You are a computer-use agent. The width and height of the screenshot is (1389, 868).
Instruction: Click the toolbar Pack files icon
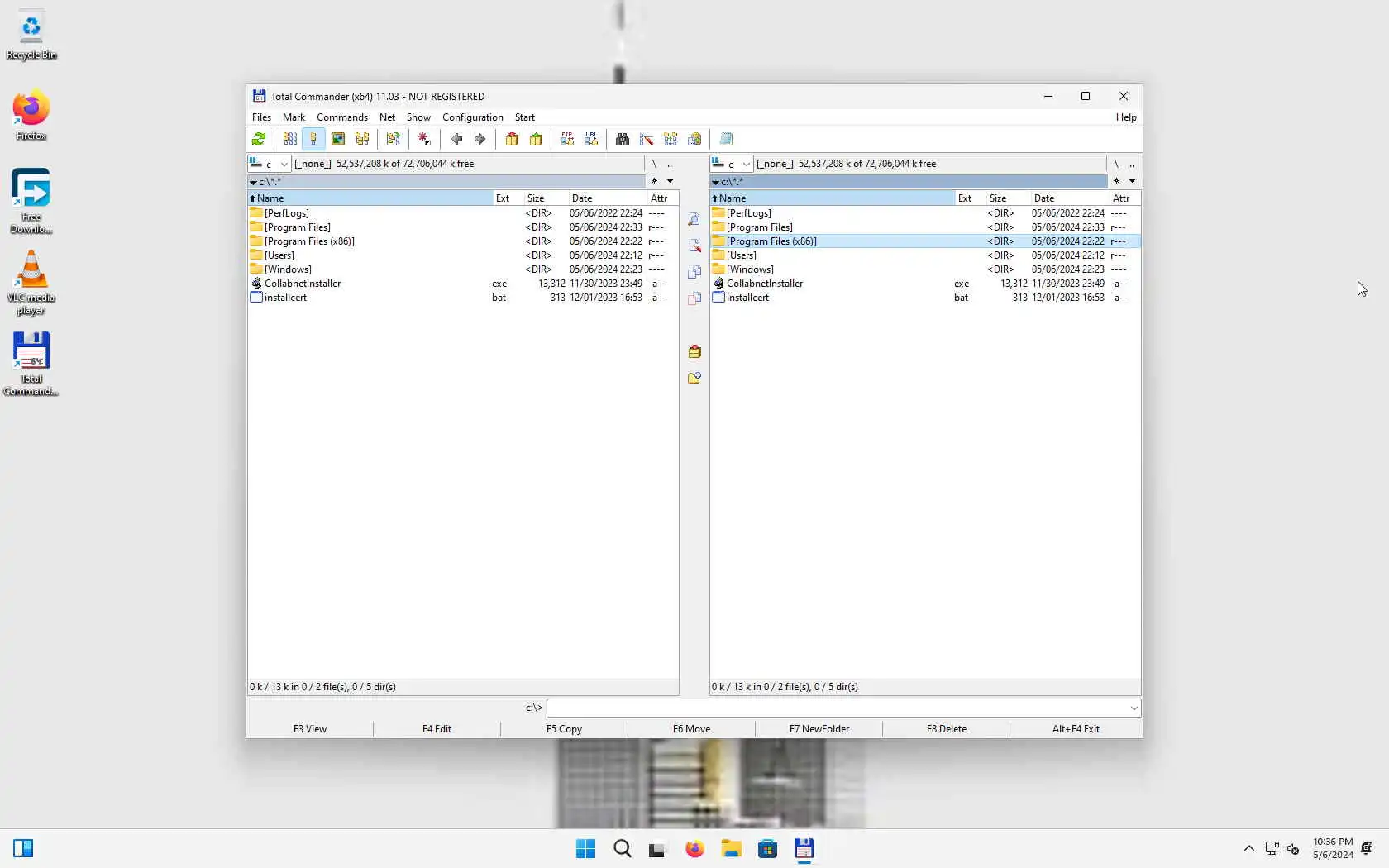point(512,139)
